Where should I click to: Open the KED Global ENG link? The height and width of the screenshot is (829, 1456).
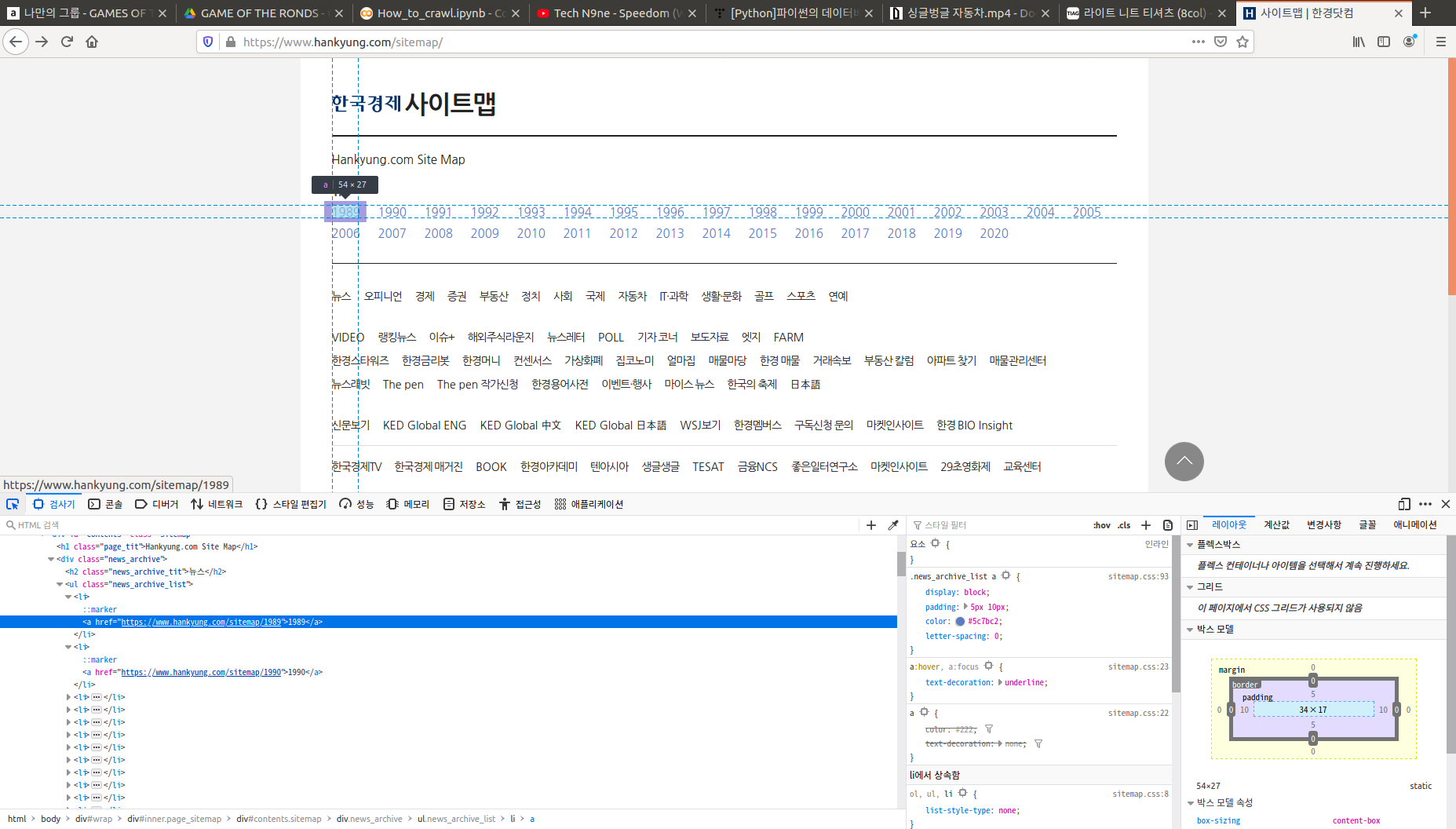click(x=425, y=425)
